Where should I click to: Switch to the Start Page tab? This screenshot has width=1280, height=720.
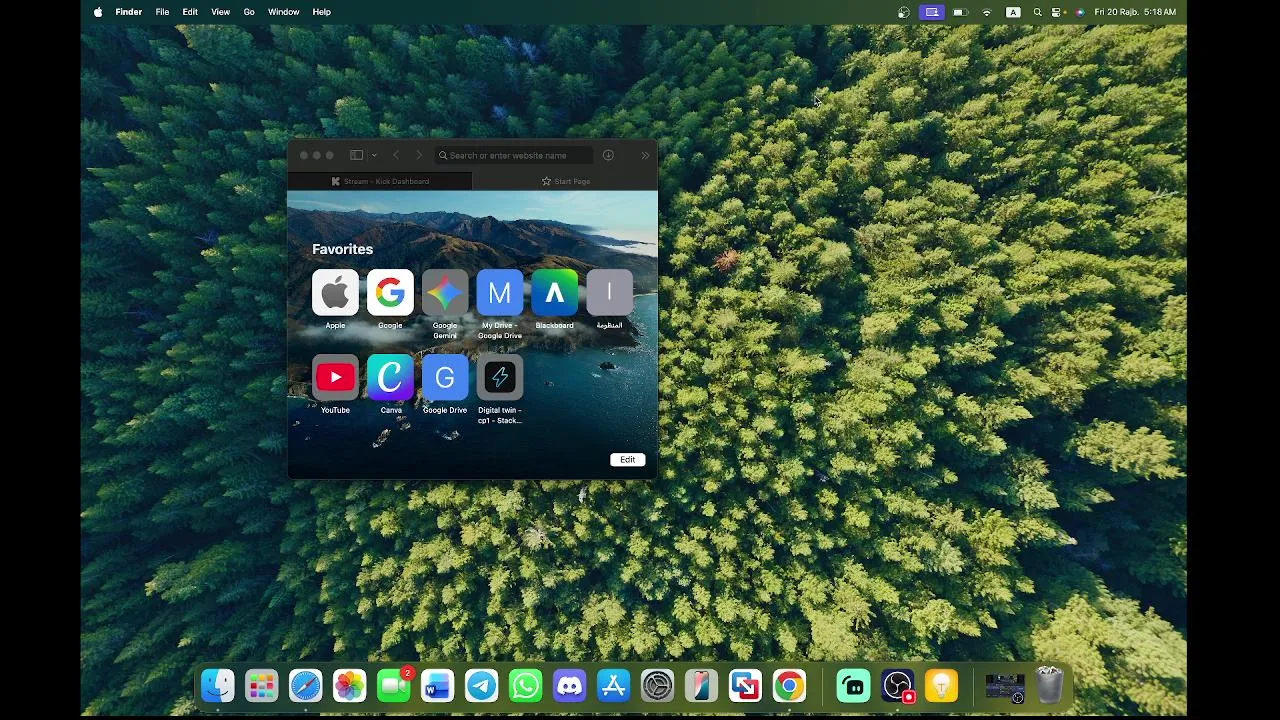pos(565,181)
